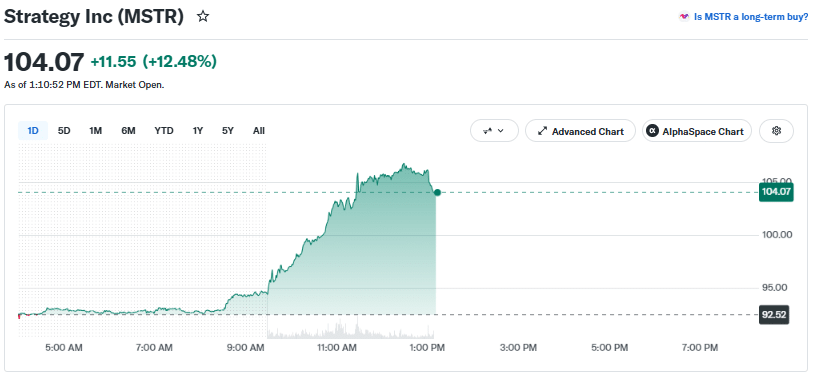Image resolution: width=817 pixels, height=373 pixels.
Task: Click the 'Is MSTR a long-term buy?' link
Action: click(751, 17)
